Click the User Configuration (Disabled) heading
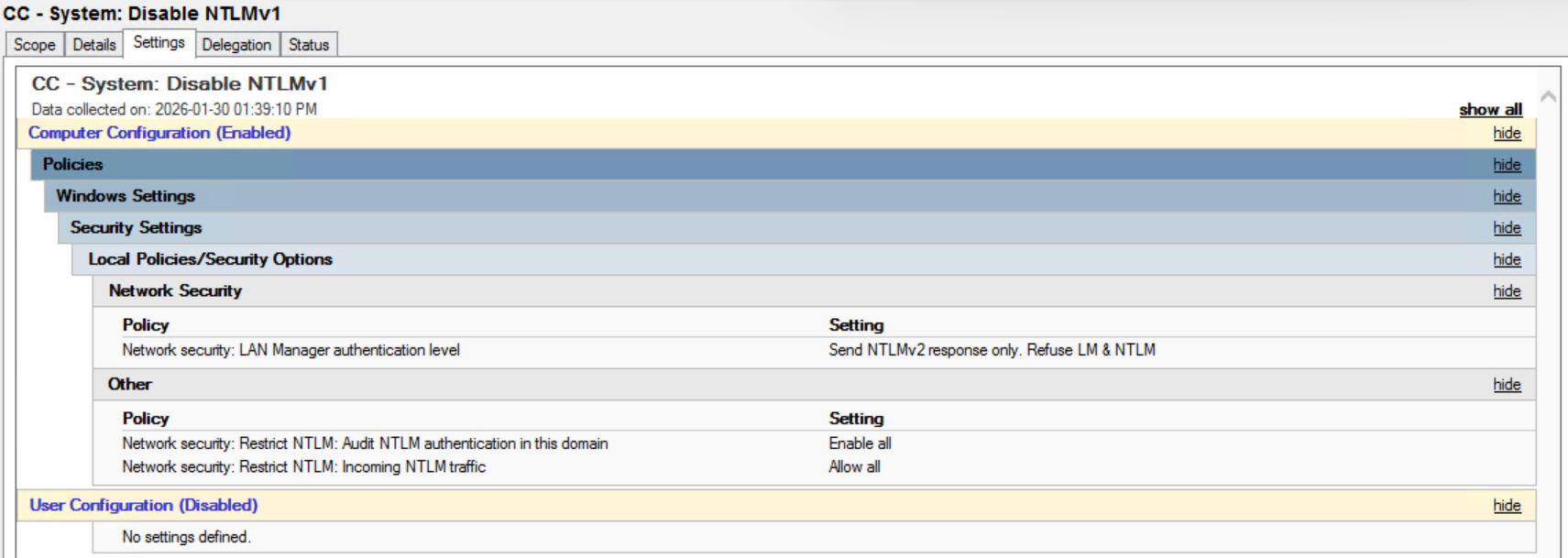Viewport: 1568px width, 558px height. pyautogui.click(x=143, y=505)
